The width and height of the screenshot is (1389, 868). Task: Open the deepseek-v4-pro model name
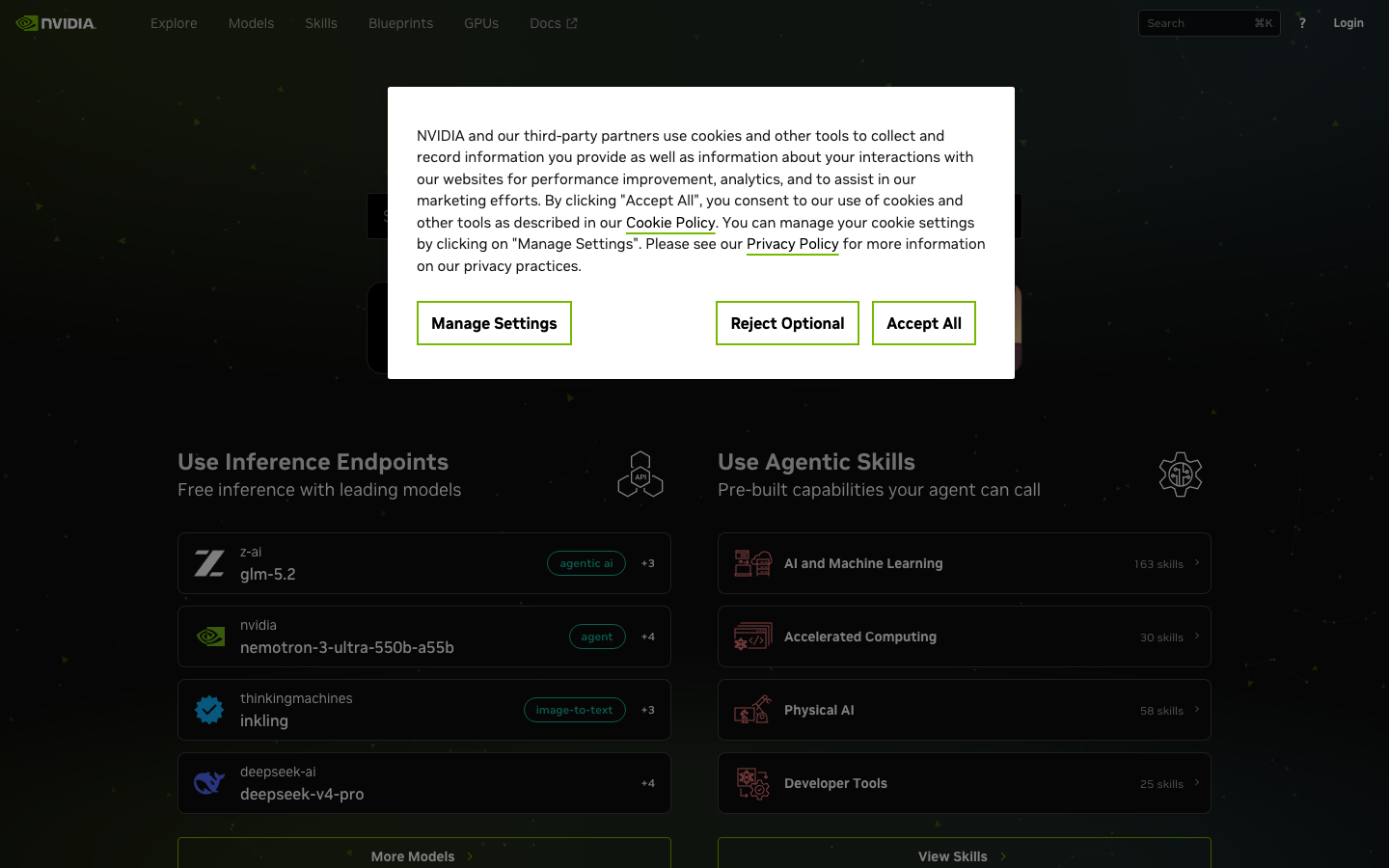[302, 795]
